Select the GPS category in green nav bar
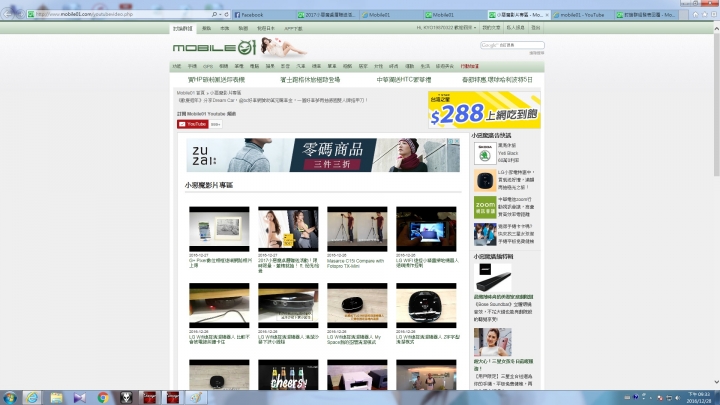Screen dimensions: 720x405 (208, 67)
